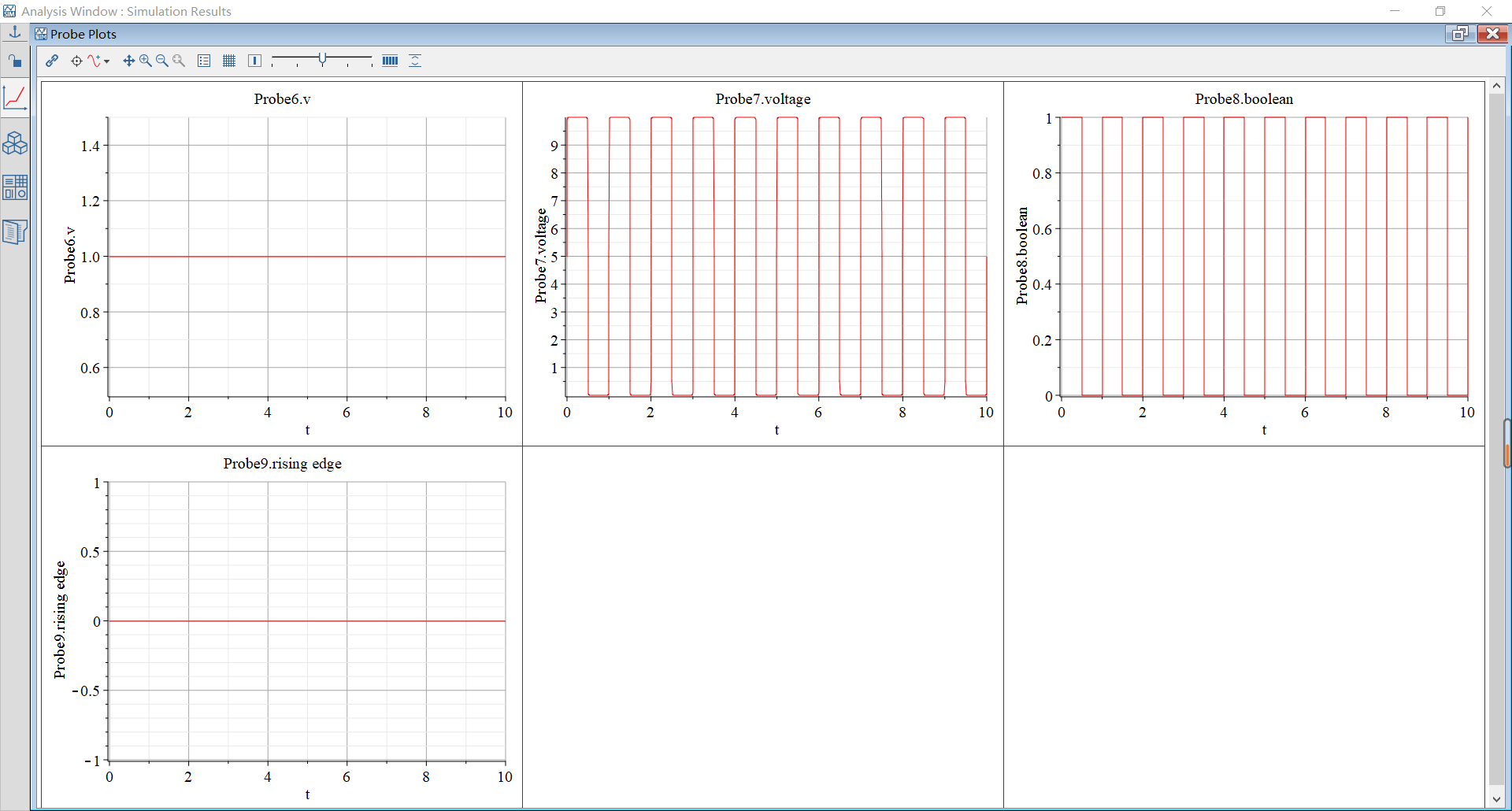Click the Probe9.rising edge plot area
1512x811 pixels.
tap(307, 621)
